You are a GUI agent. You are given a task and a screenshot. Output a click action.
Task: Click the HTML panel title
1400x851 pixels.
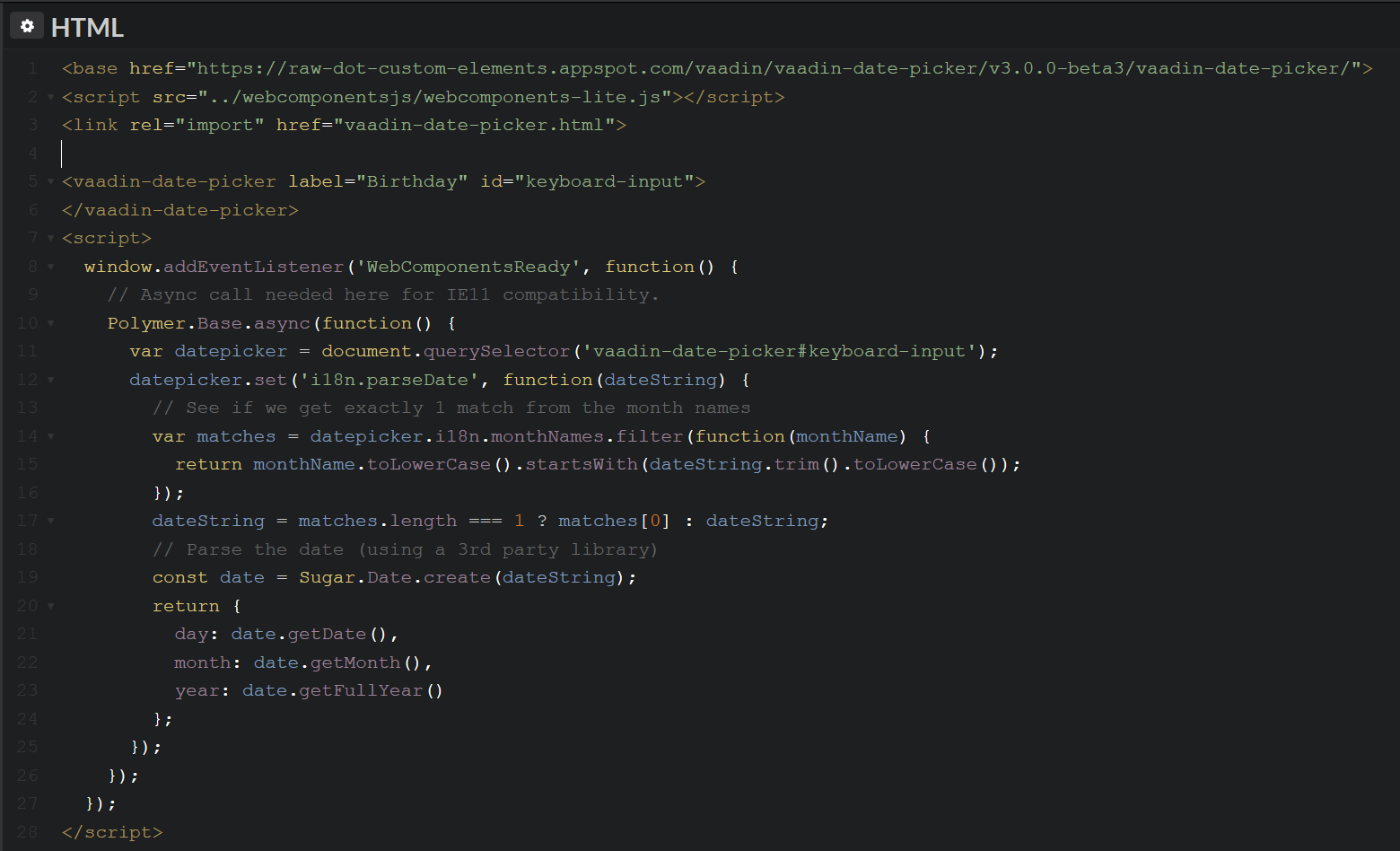click(x=87, y=28)
